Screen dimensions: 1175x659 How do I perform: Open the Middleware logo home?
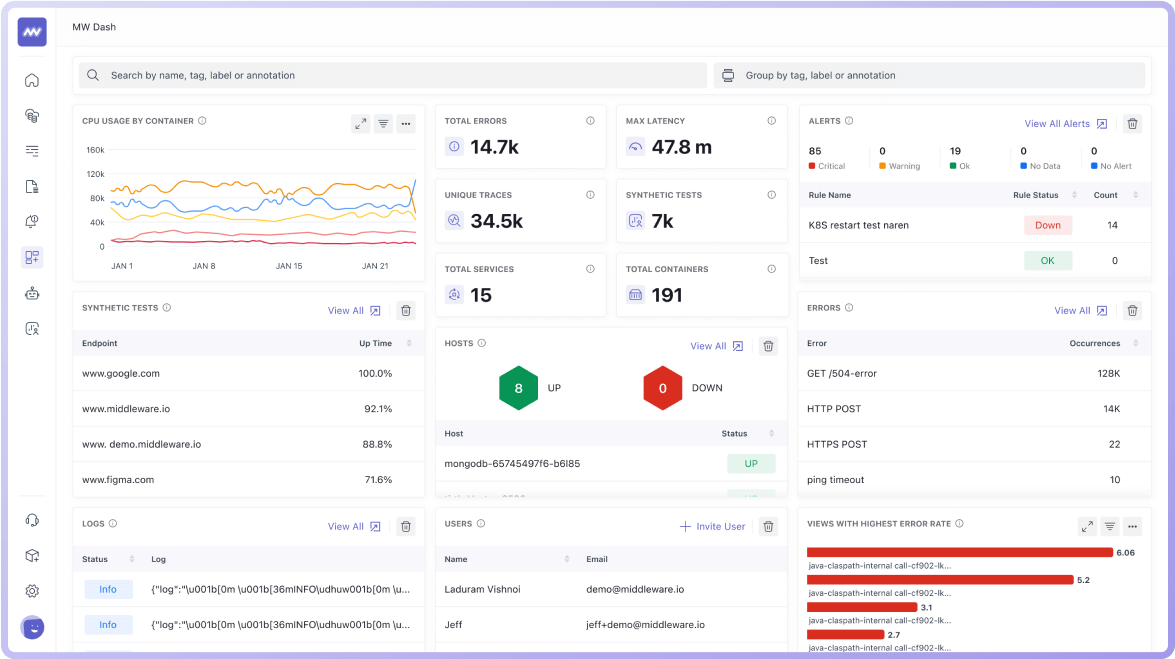point(32,32)
